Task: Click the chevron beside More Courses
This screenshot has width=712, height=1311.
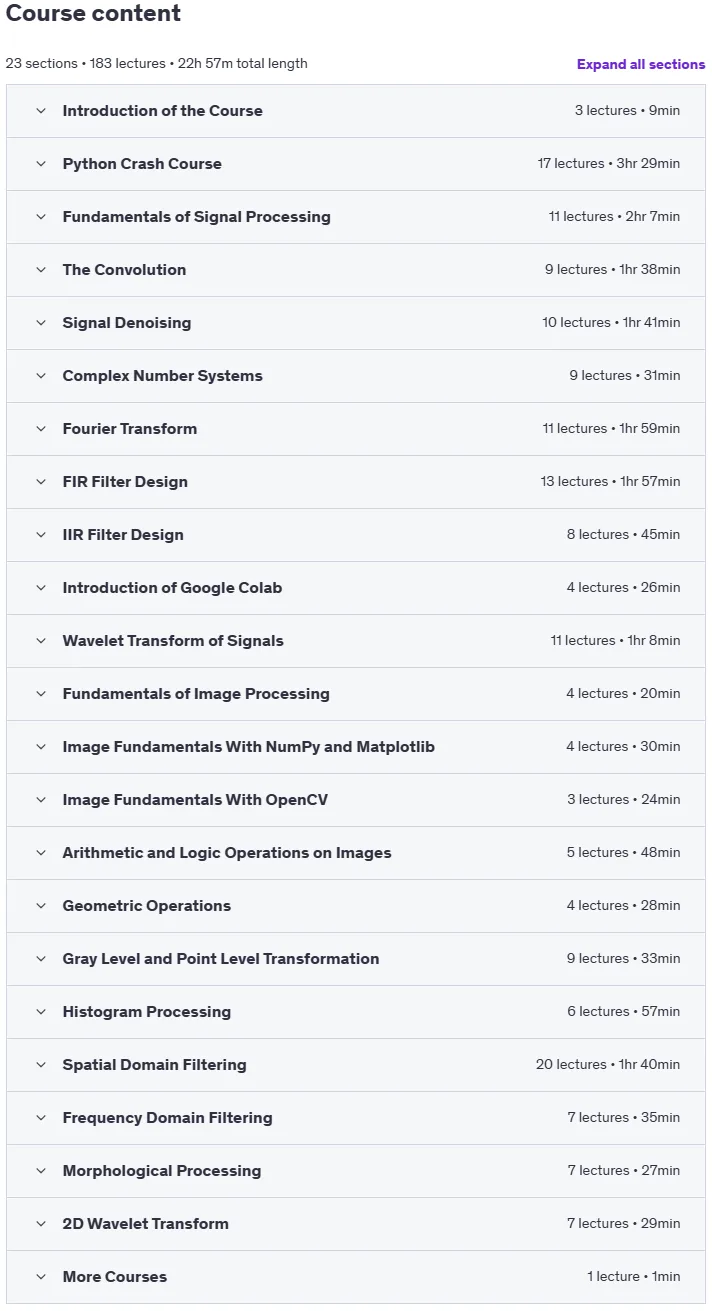Action: click(41, 1277)
